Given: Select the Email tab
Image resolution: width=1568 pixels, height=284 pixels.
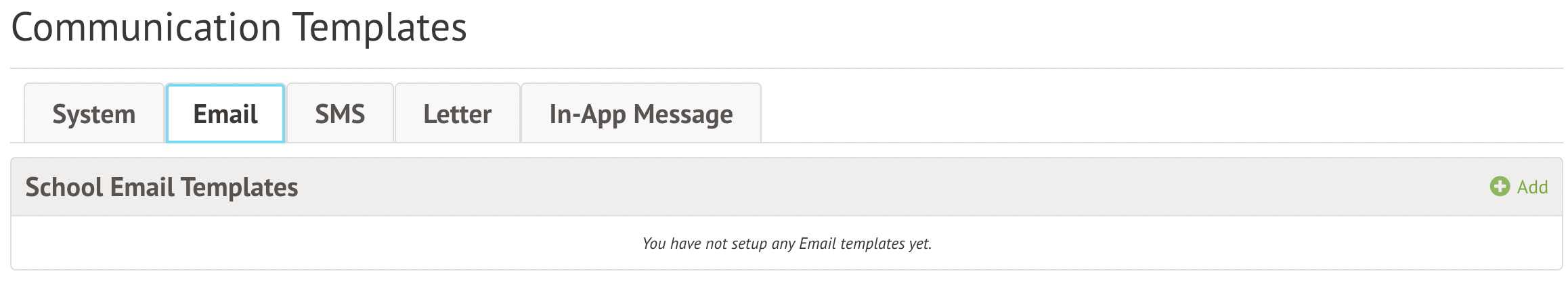Looking at the screenshot, I should (x=225, y=114).
